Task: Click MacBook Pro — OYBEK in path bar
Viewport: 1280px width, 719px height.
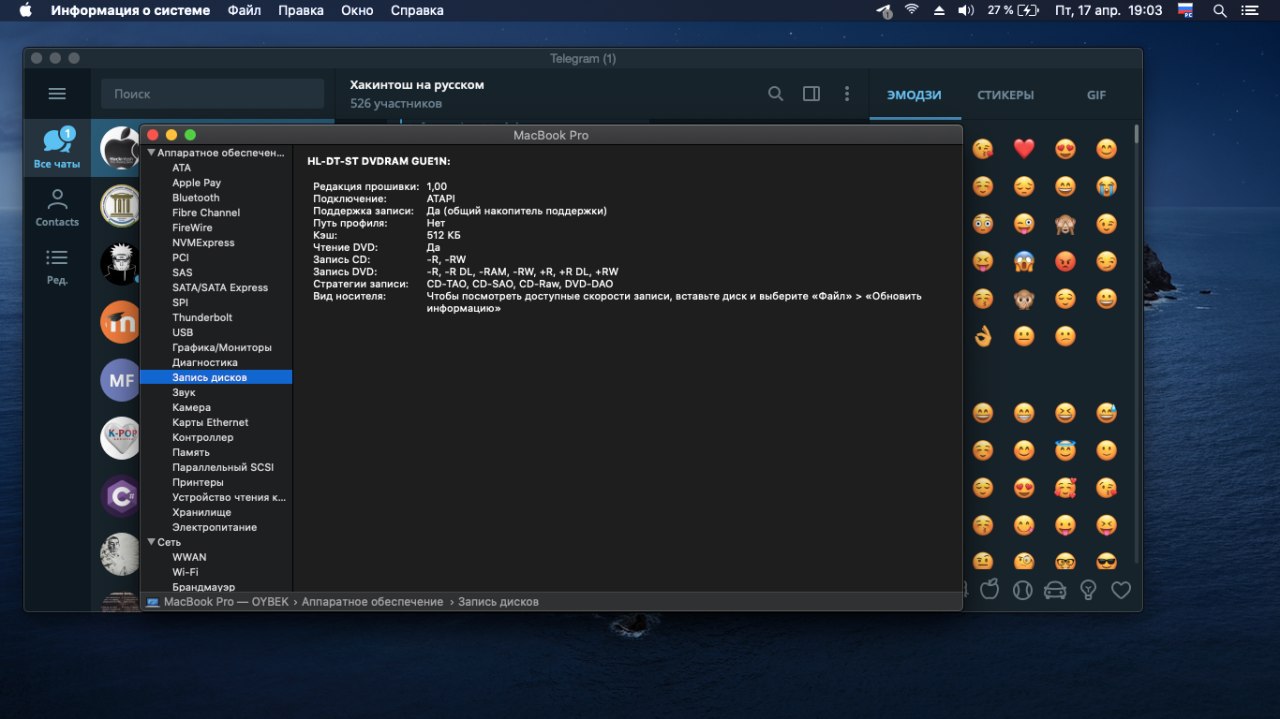Action: coord(226,602)
